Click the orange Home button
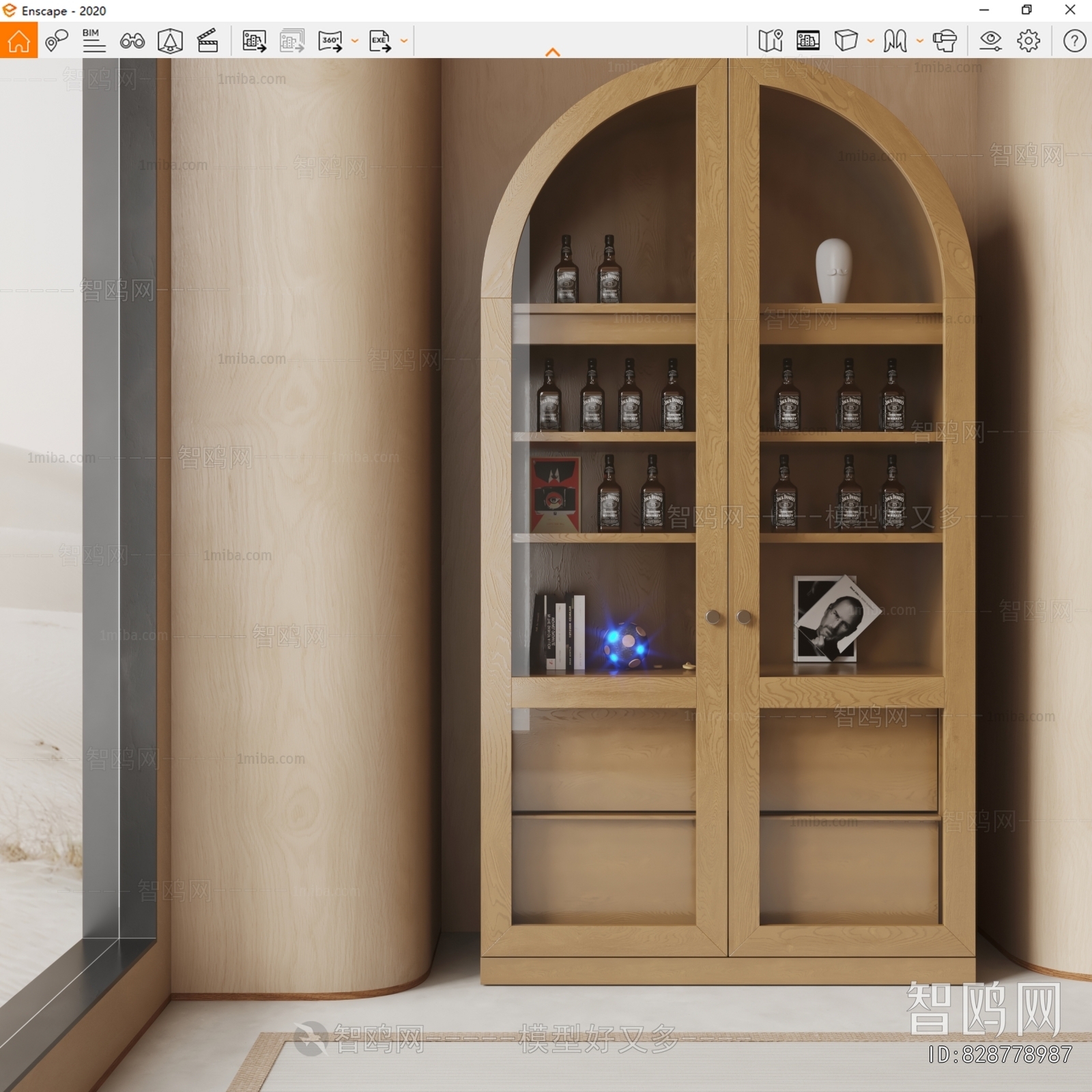The height and width of the screenshot is (1092, 1092). (18, 40)
